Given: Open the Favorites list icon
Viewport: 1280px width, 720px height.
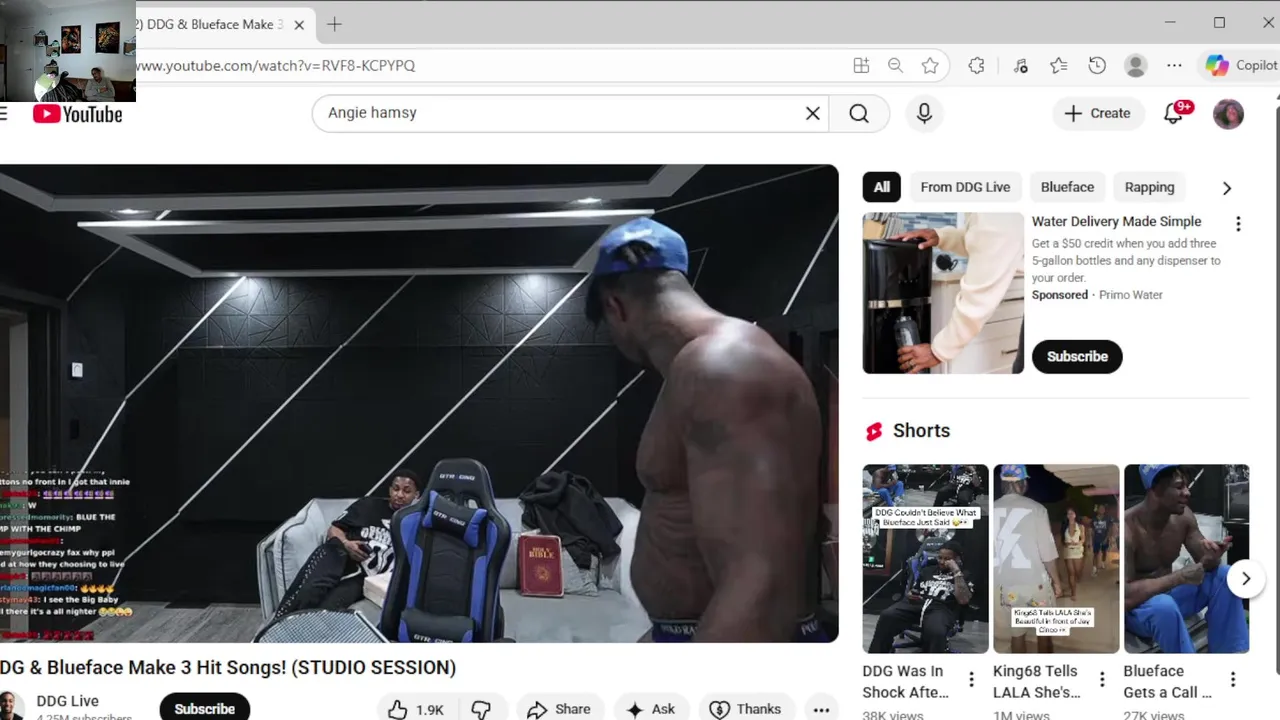Looking at the screenshot, I should 1059,65.
